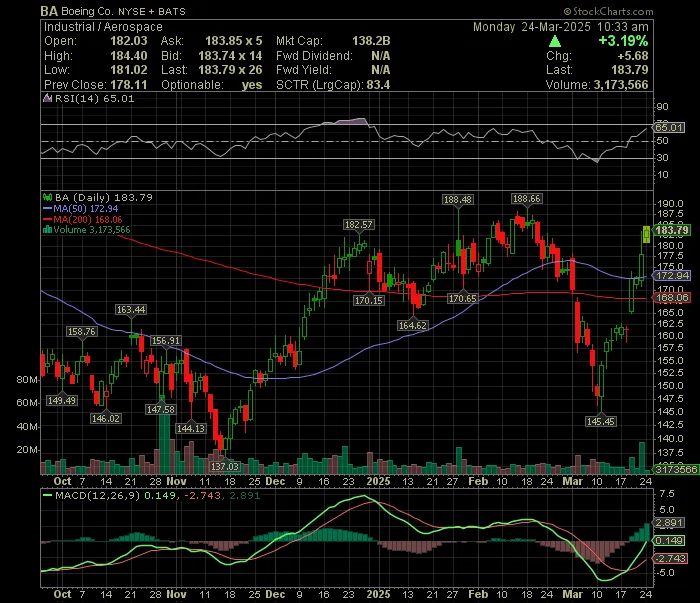
Task: Click the 158.76 peak price label
Action: coord(81,331)
